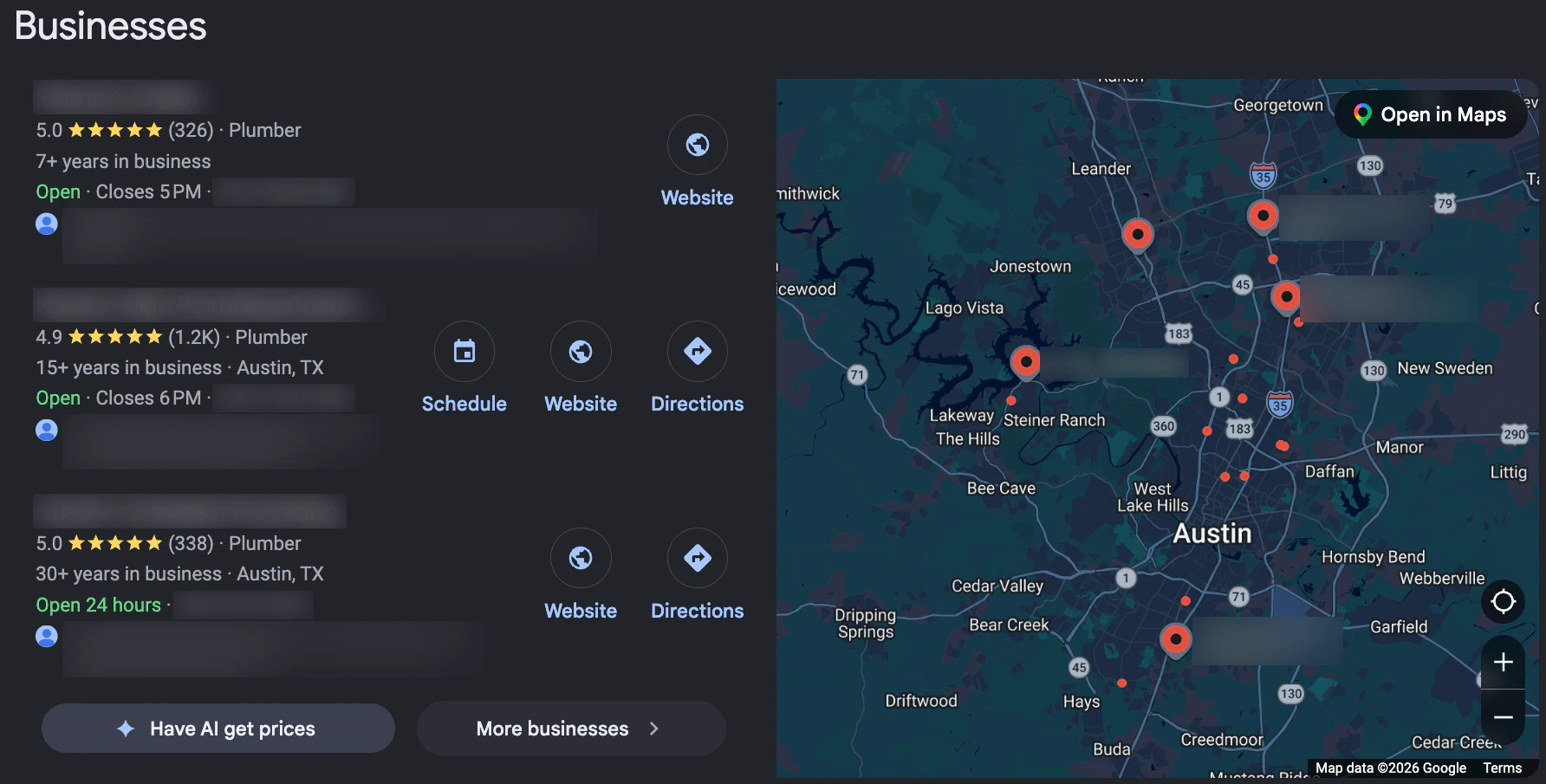Click Dripping Springs label on map

pyautogui.click(x=866, y=623)
